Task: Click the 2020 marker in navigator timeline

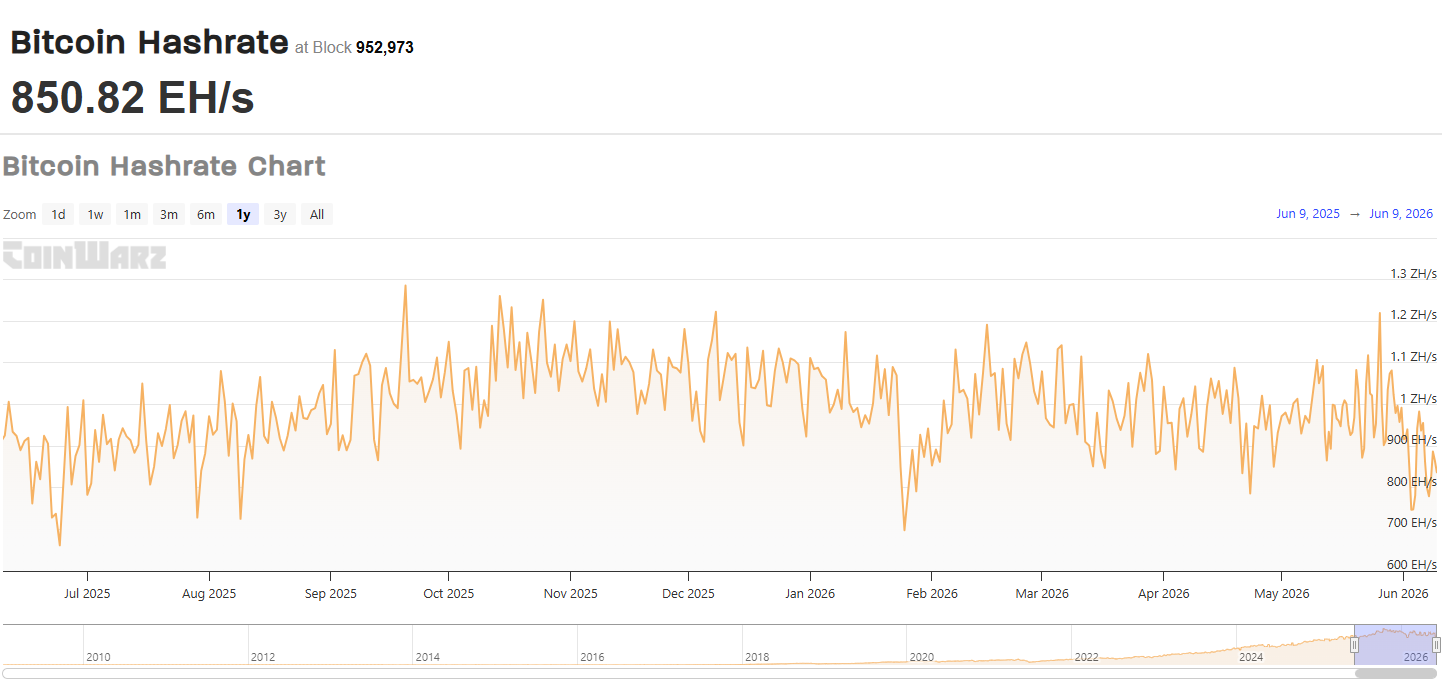Action: [922, 657]
